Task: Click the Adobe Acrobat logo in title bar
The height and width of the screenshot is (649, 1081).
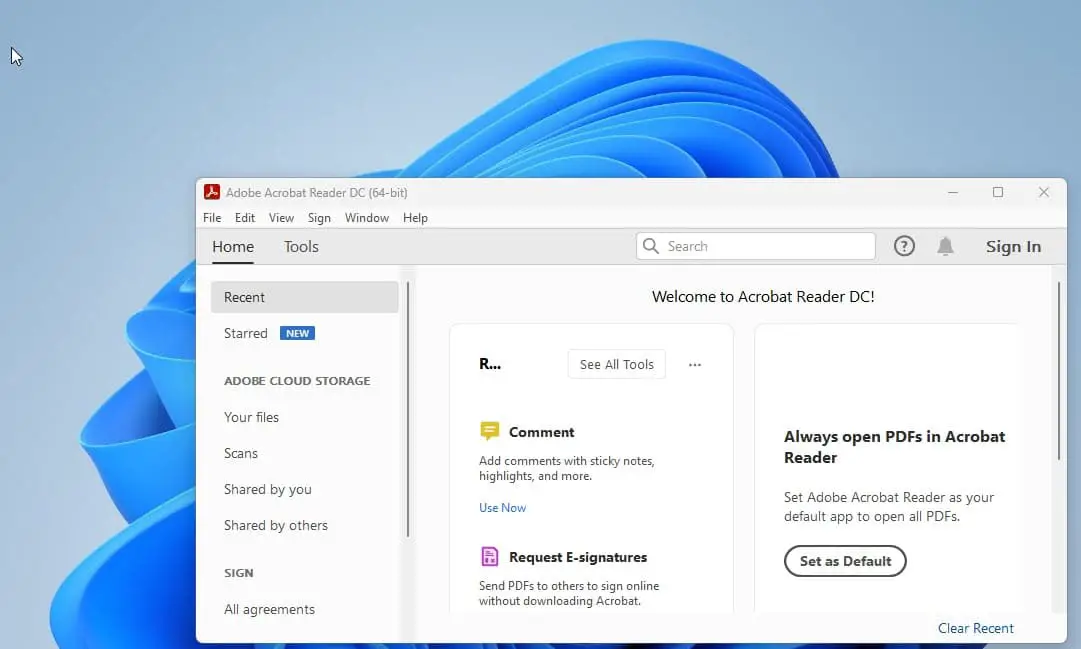Action: click(x=212, y=192)
